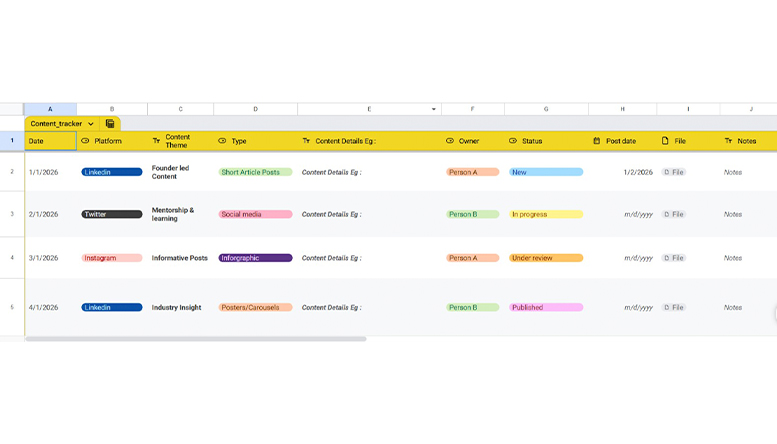Select column G header
777x444 pixels.
point(546,109)
